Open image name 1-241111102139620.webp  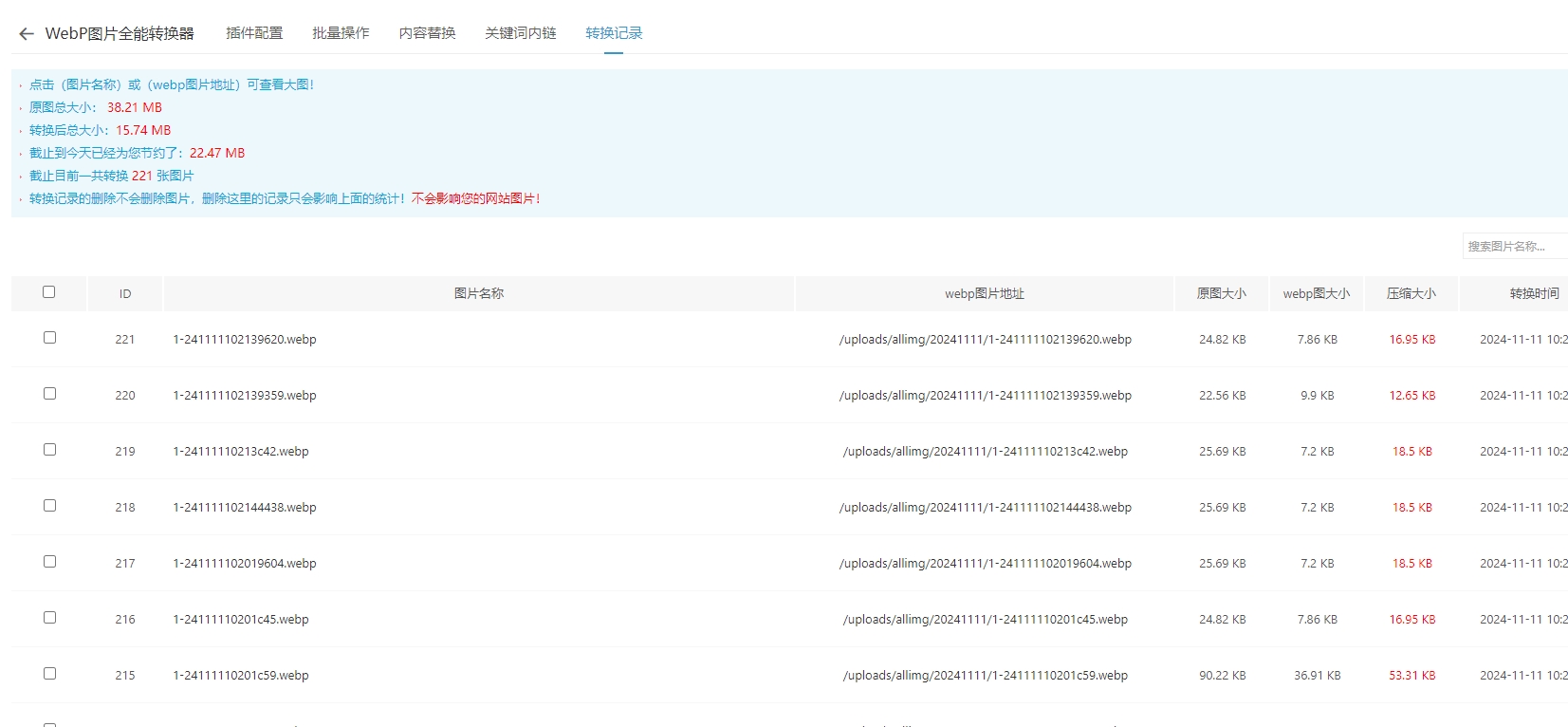(x=245, y=340)
